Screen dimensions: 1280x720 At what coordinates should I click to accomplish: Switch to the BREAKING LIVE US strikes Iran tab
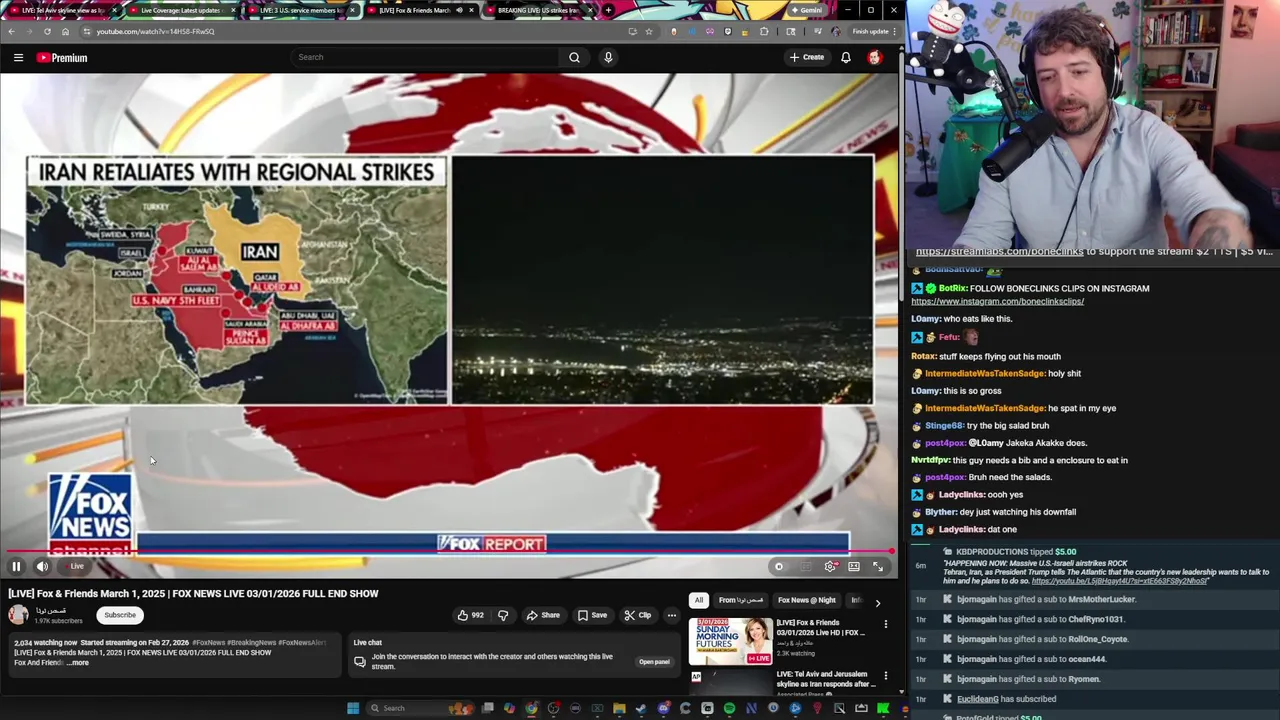point(539,10)
